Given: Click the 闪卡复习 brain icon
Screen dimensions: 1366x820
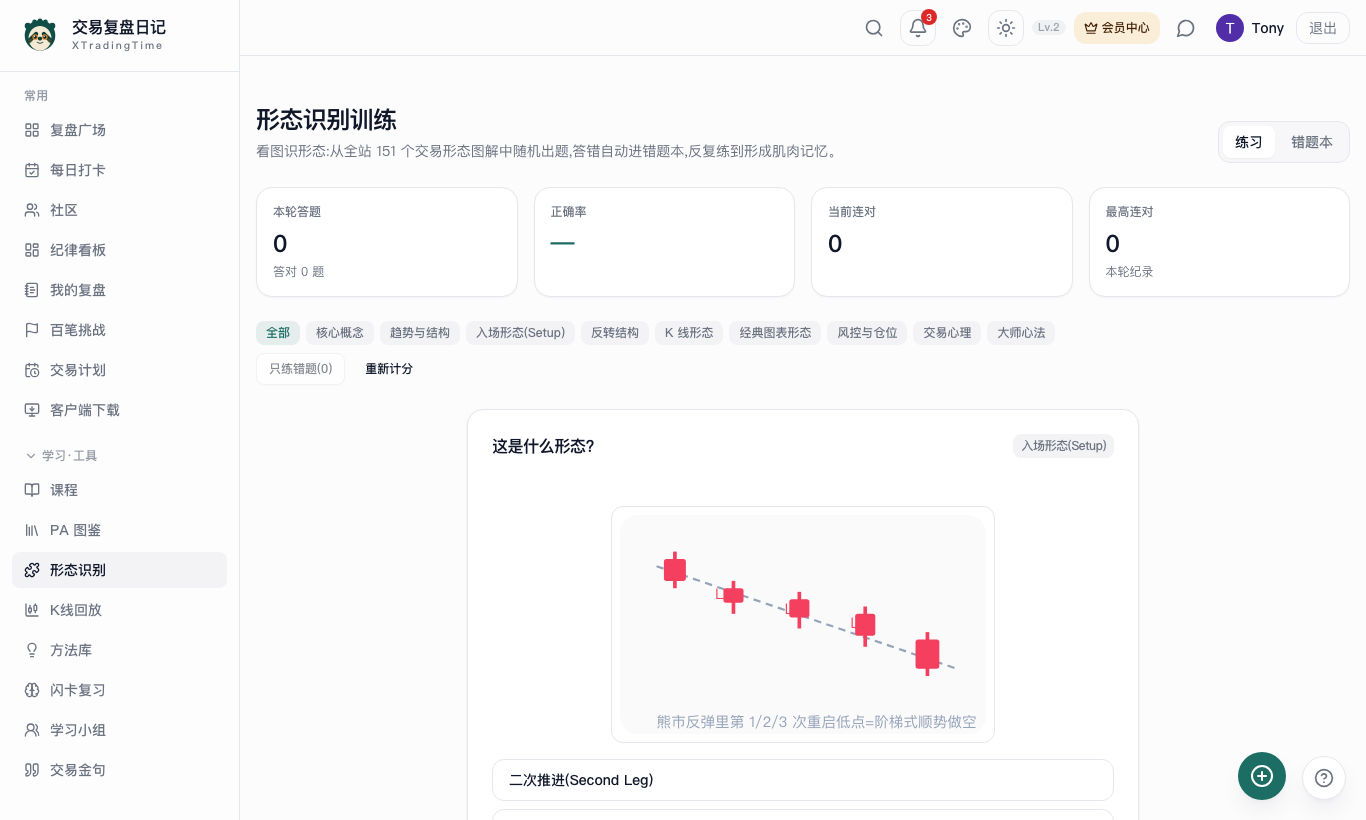Looking at the screenshot, I should [32, 690].
